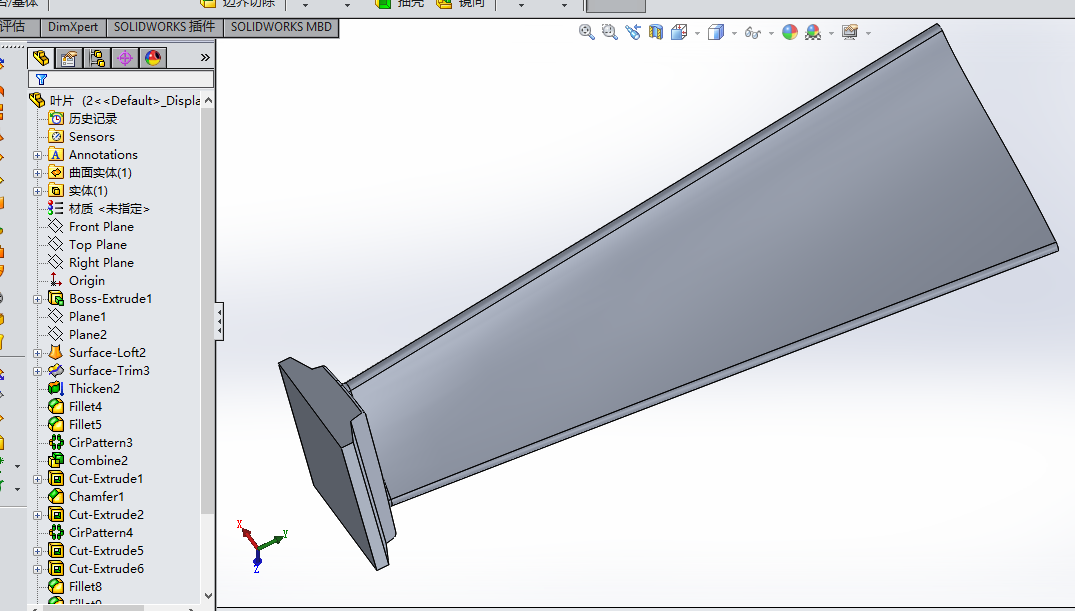
Task: Open the PropertyManager tab
Action: 69,58
